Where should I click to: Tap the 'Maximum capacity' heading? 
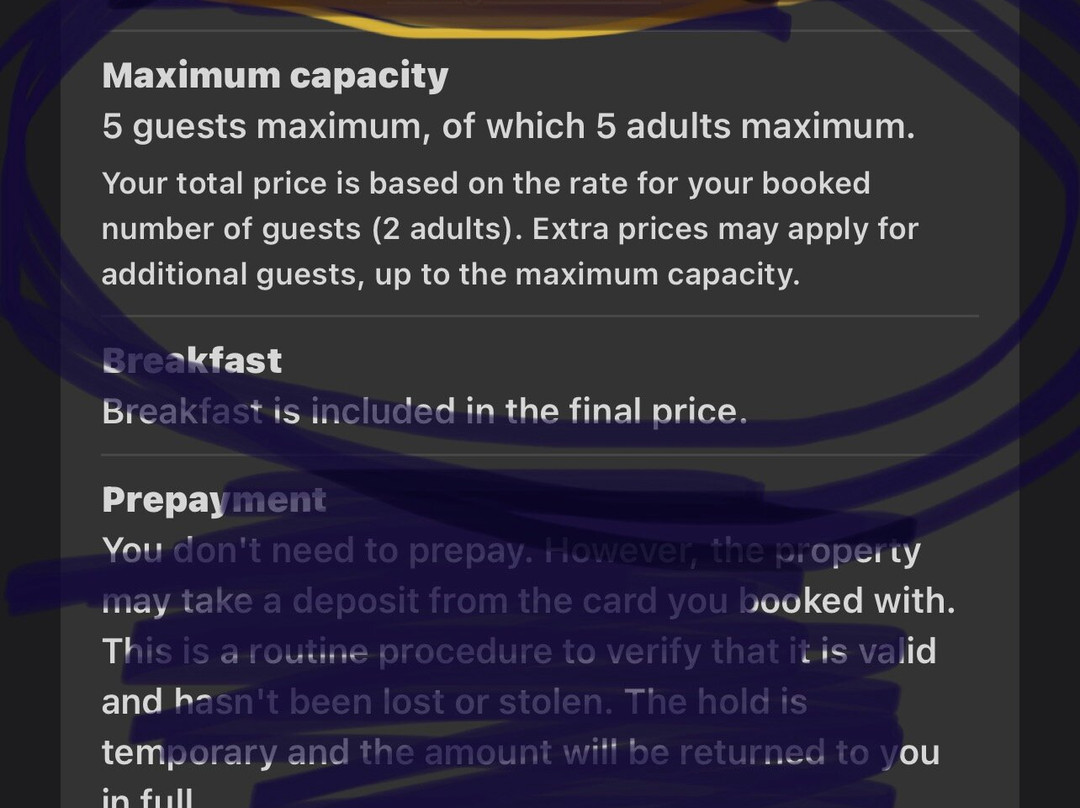pos(275,76)
